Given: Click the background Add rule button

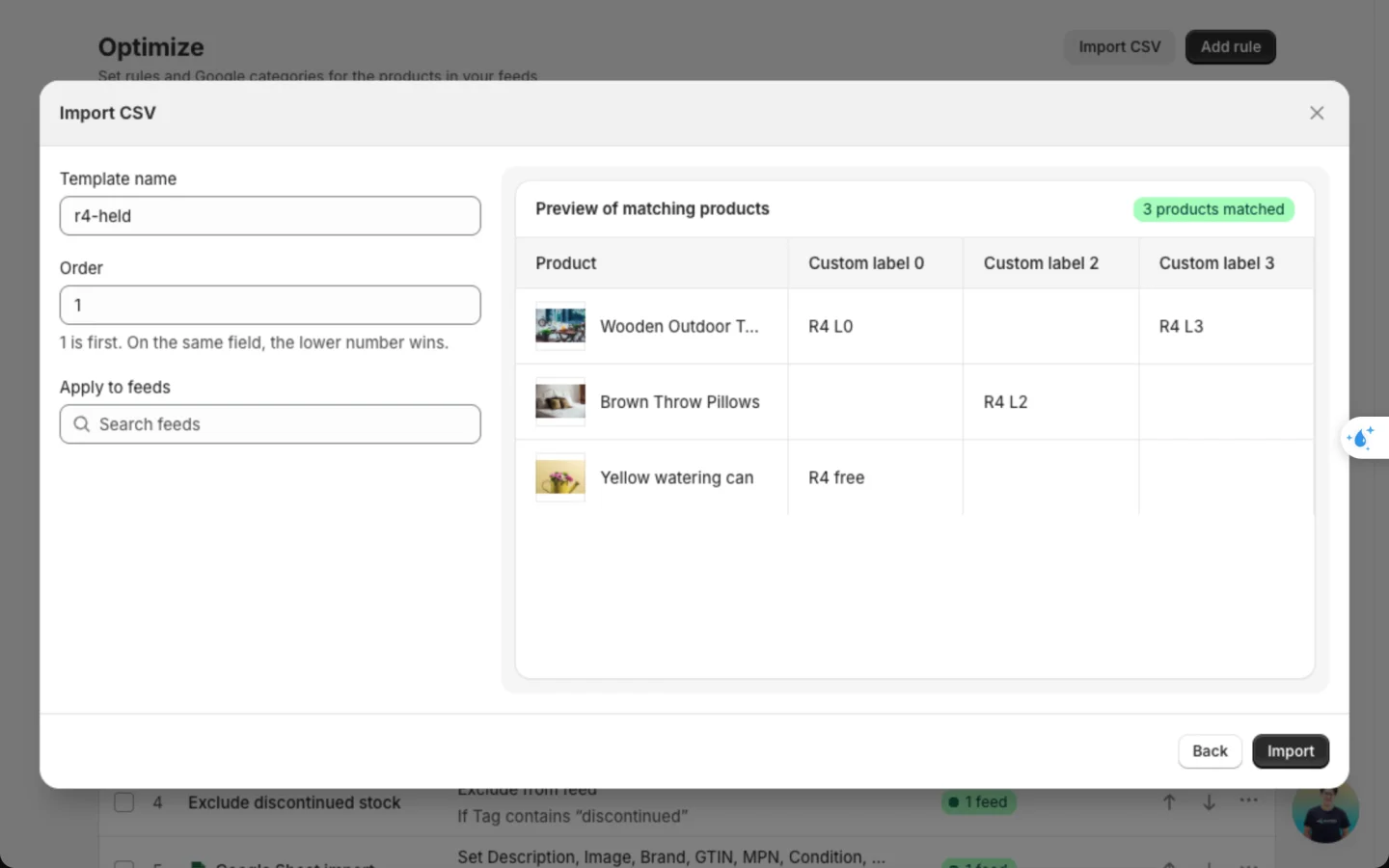Looking at the screenshot, I should pyautogui.click(x=1231, y=46).
